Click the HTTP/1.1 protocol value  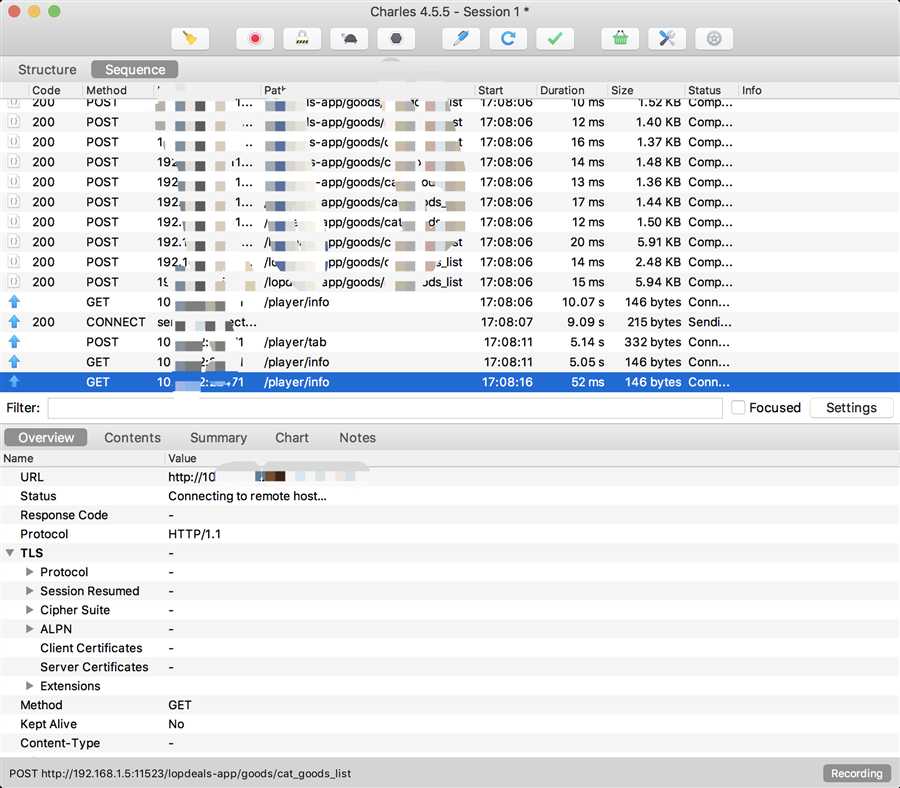[194, 534]
